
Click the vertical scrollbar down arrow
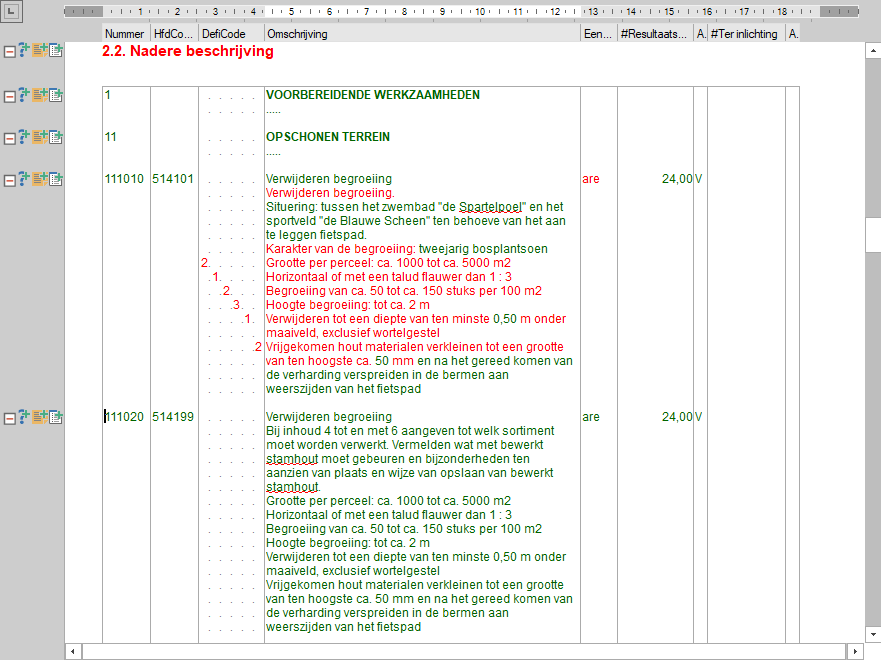tap(873, 635)
